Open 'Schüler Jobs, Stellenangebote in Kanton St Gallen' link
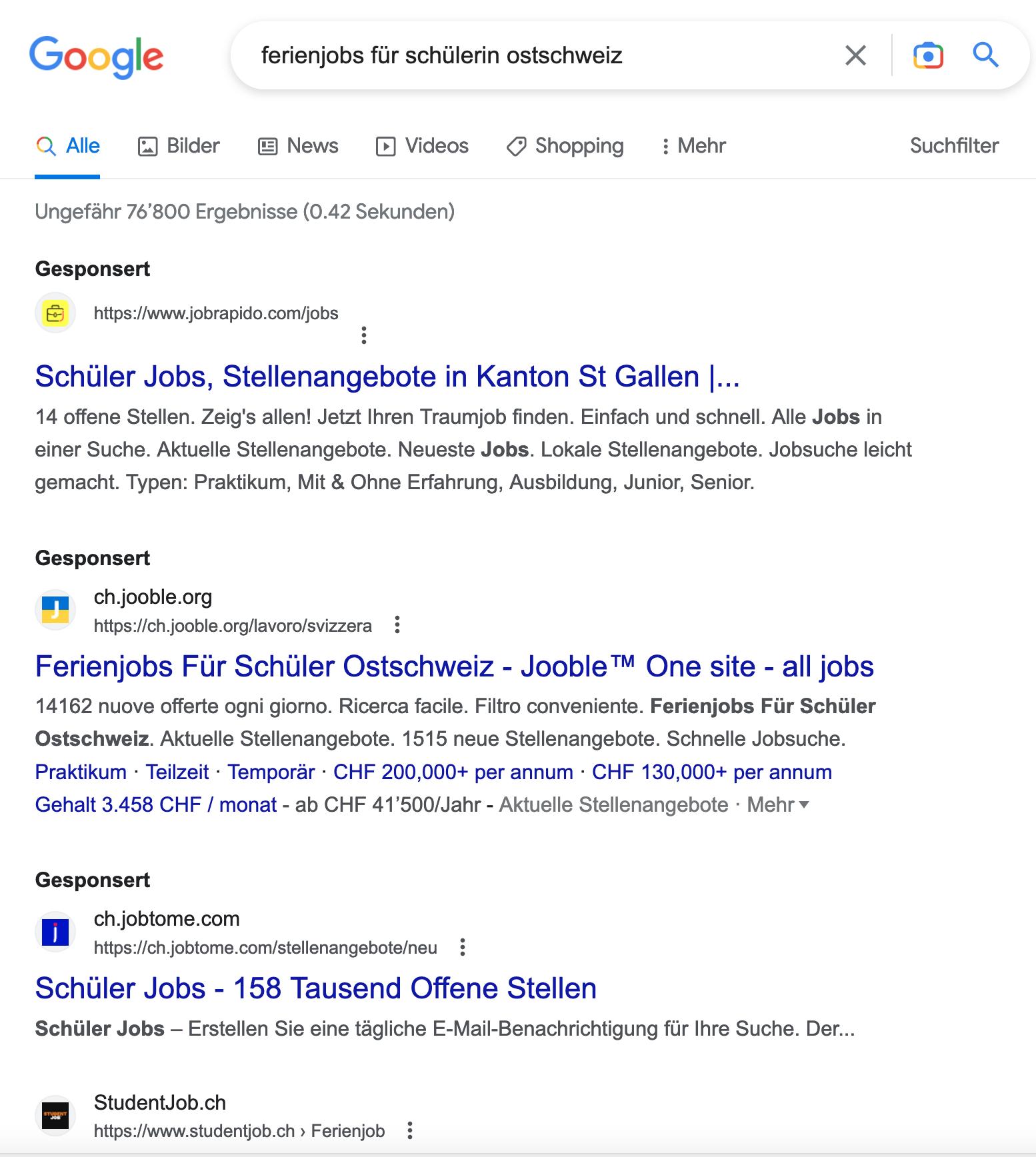Viewport: 1036px width, 1157px height. [387, 377]
